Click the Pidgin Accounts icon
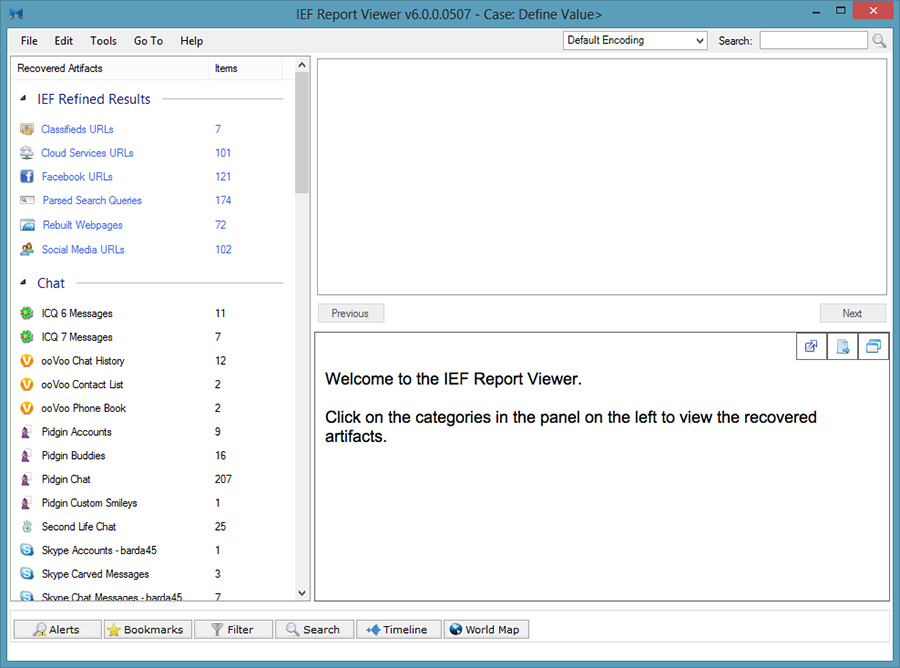The height and width of the screenshot is (668, 900). pyautogui.click(x=26, y=432)
